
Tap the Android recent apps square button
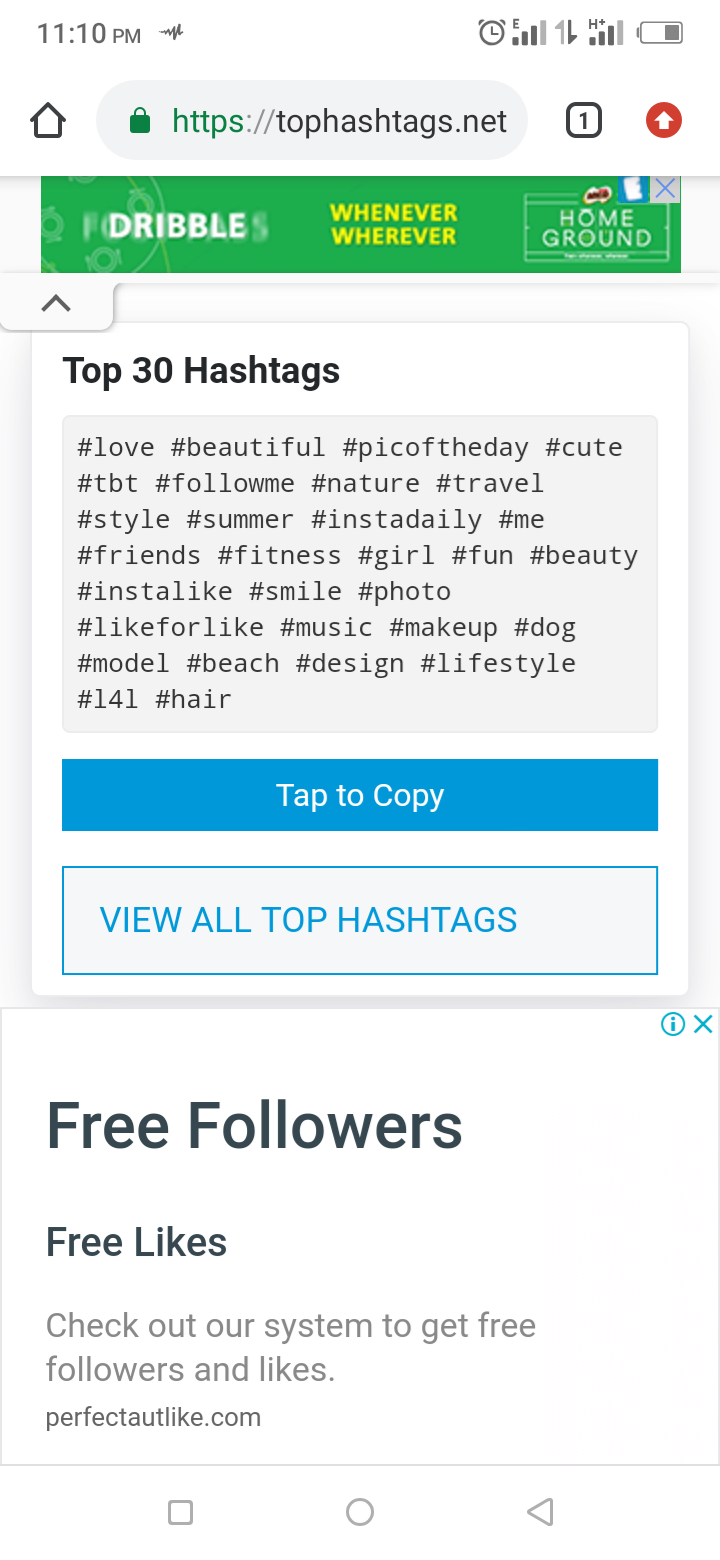tap(181, 1512)
